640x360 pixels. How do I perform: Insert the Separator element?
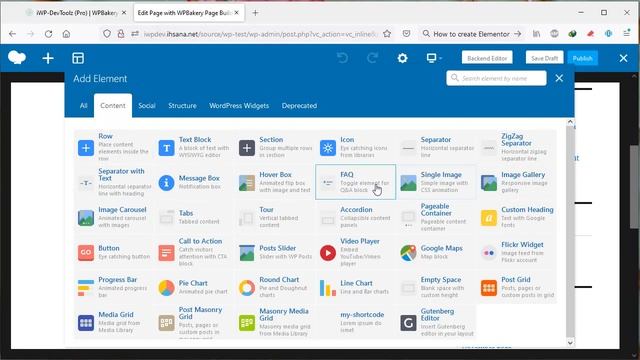click(x=436, y=147)
